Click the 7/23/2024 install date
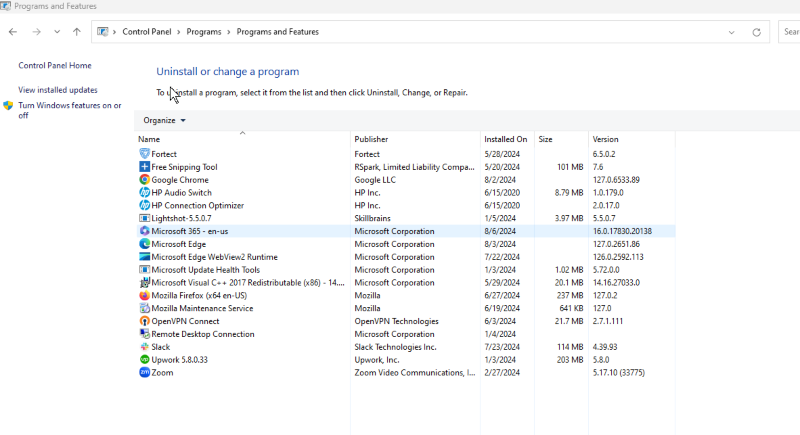The image size is (800, 435). [x=502, y=347]
